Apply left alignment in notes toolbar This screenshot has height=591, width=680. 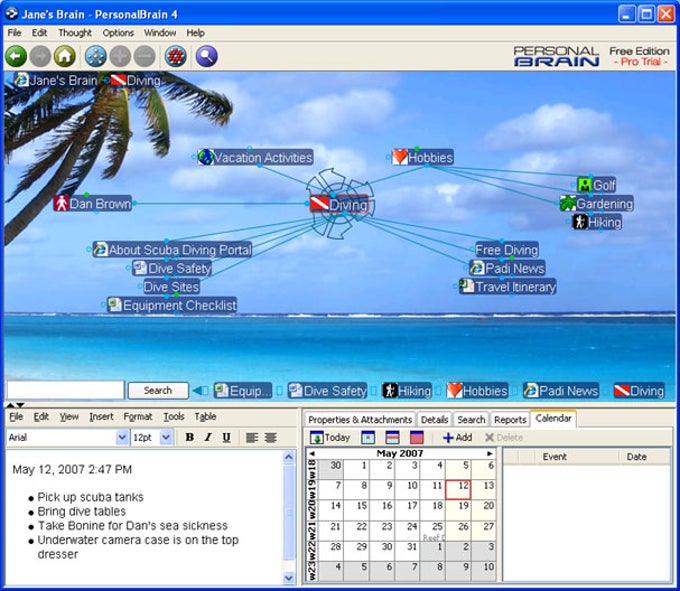(x=252, y=438)
